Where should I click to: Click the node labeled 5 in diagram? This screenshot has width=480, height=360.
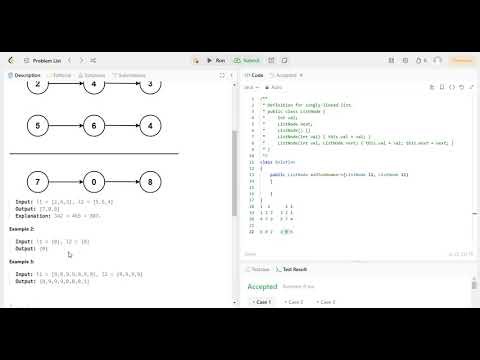(38, 126)
